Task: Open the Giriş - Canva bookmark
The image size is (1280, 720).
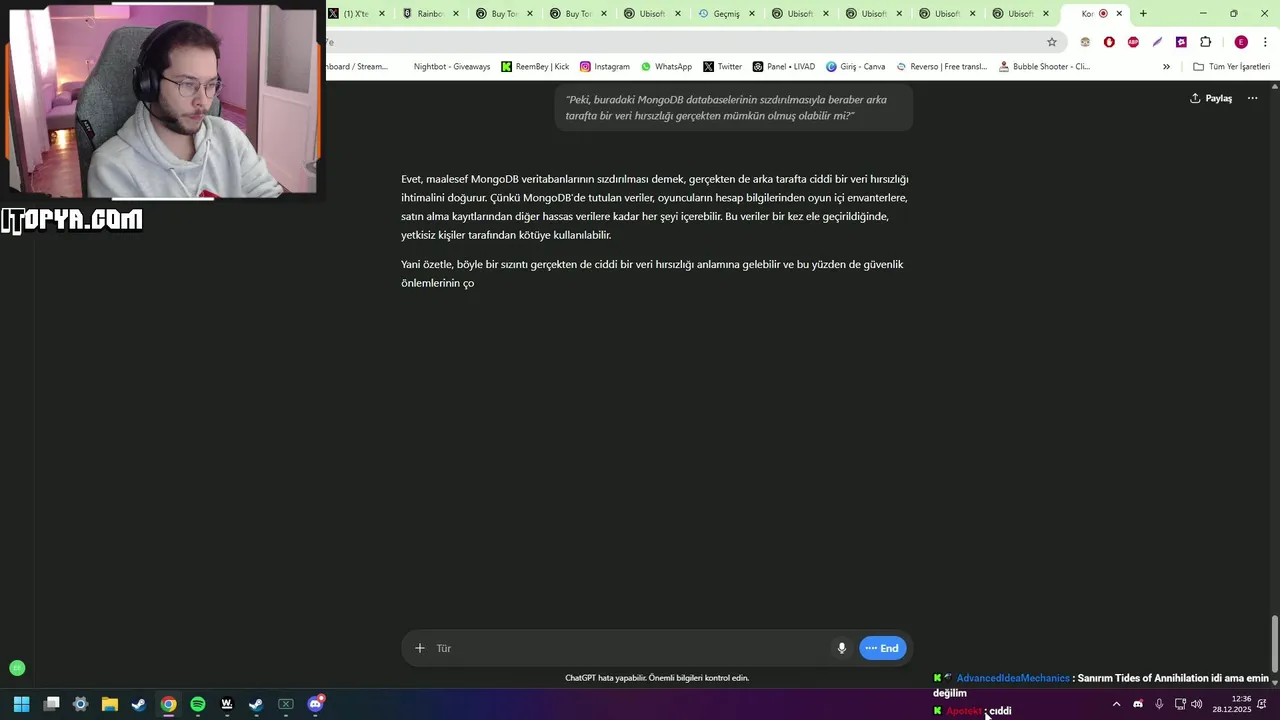Action: click(x=856, y=67)
